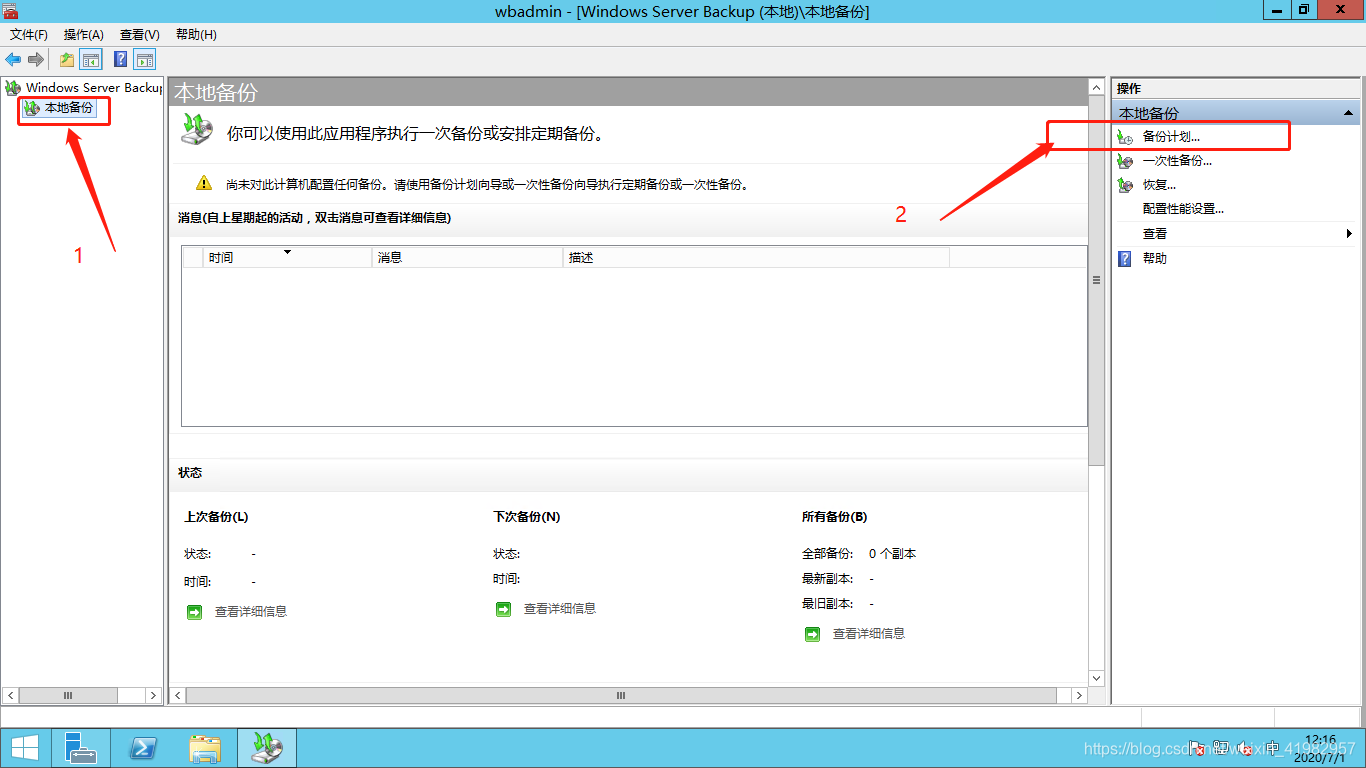1366x768 pixels.
Task: Open File Explorer from the taskbar
Action: (x=205, y=748)
